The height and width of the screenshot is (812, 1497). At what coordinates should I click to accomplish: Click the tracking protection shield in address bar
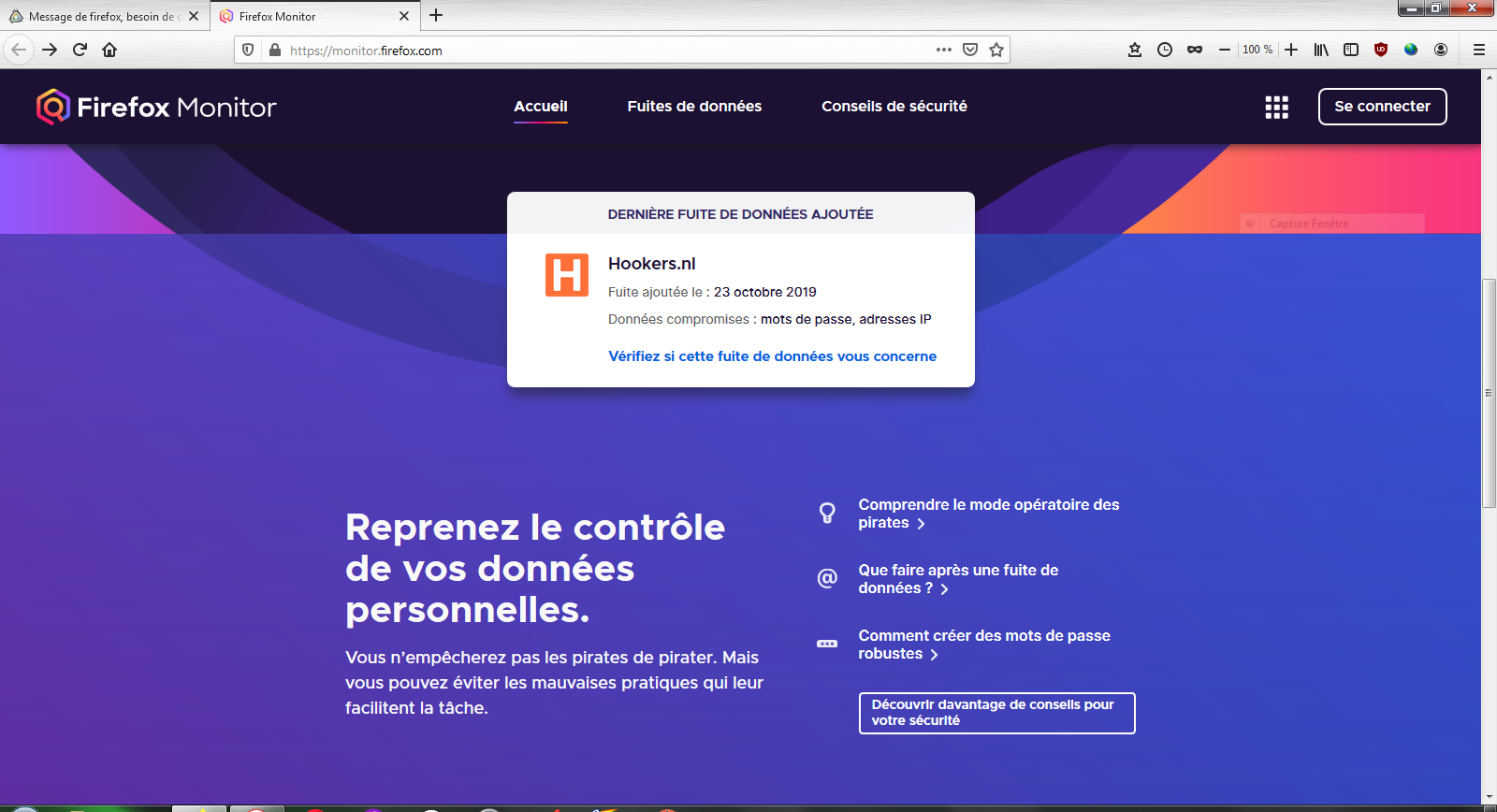[248, 50]
